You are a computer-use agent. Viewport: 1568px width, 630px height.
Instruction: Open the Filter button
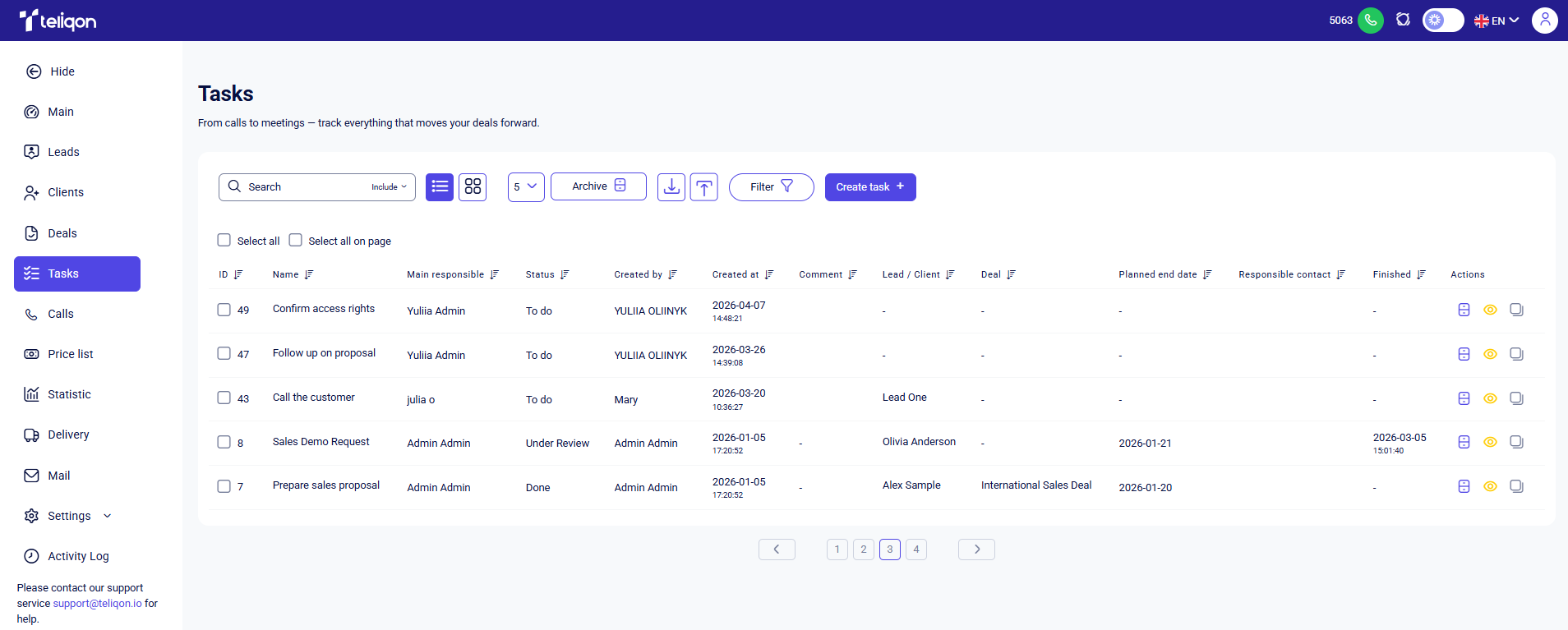(772, 187)
